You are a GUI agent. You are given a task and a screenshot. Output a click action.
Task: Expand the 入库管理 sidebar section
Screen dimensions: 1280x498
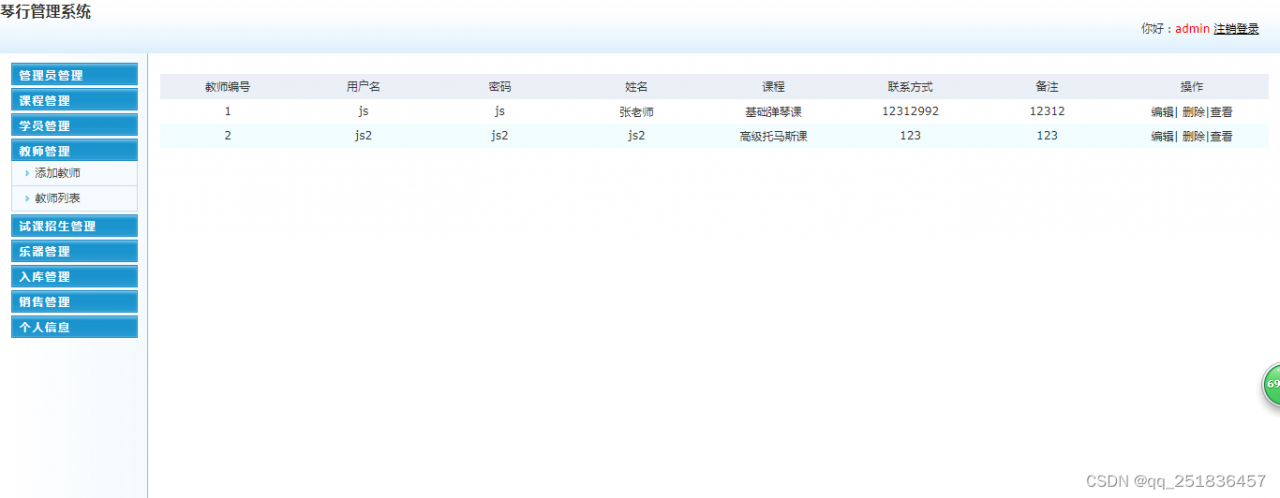point(74,277)
